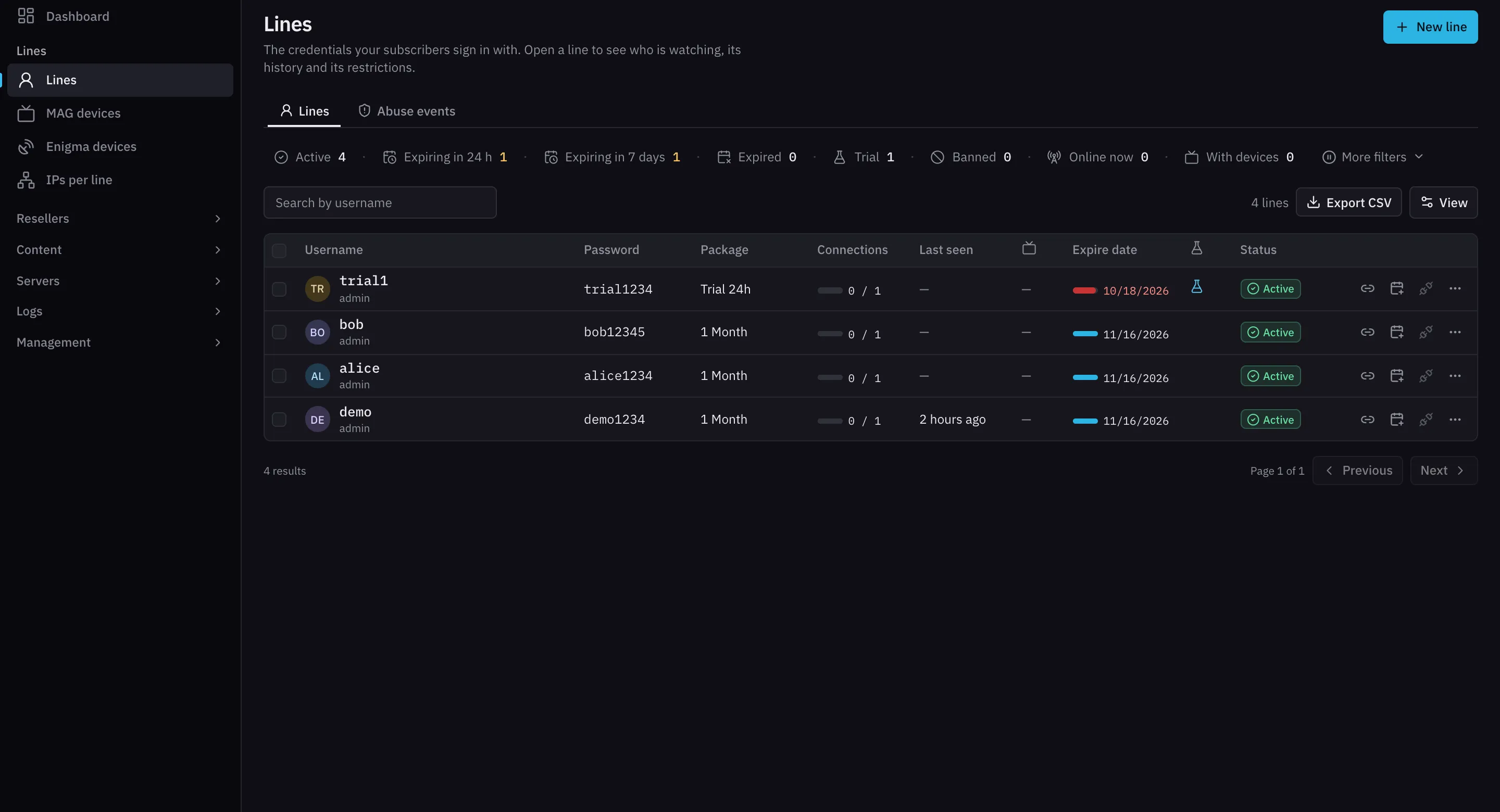Open the View options button
The height and width of the screenshot is (812, 1500).
1444,202
